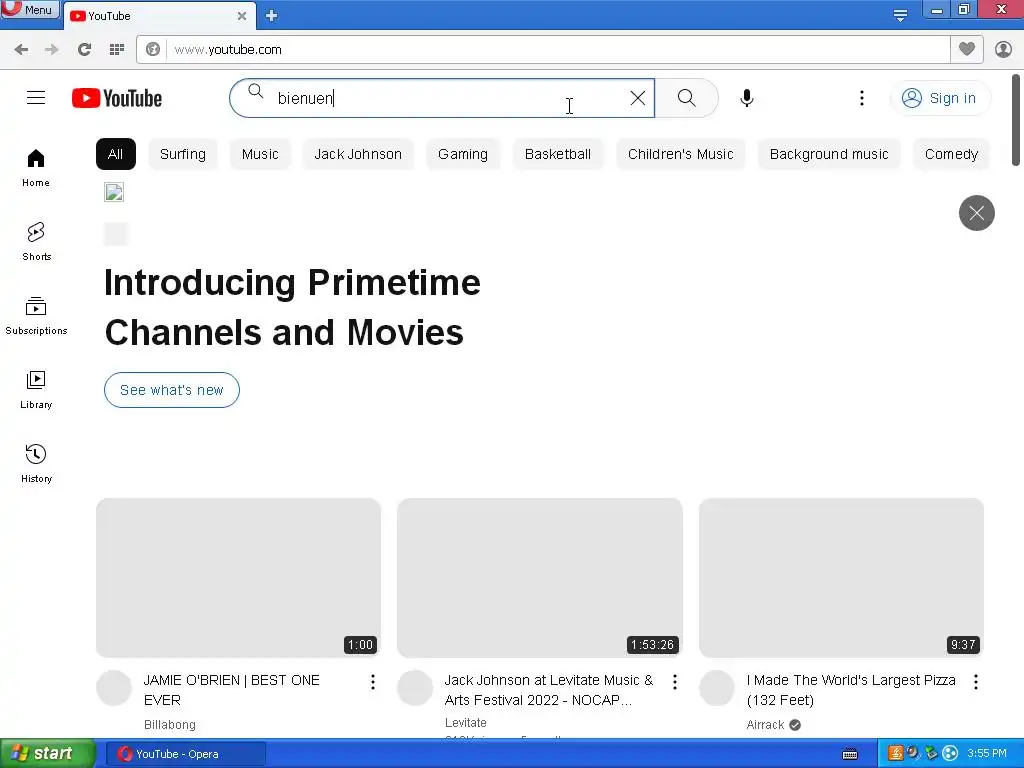Open World's Largest Pizza video thumbnail
1024x768 pixels.
point(841,578)
